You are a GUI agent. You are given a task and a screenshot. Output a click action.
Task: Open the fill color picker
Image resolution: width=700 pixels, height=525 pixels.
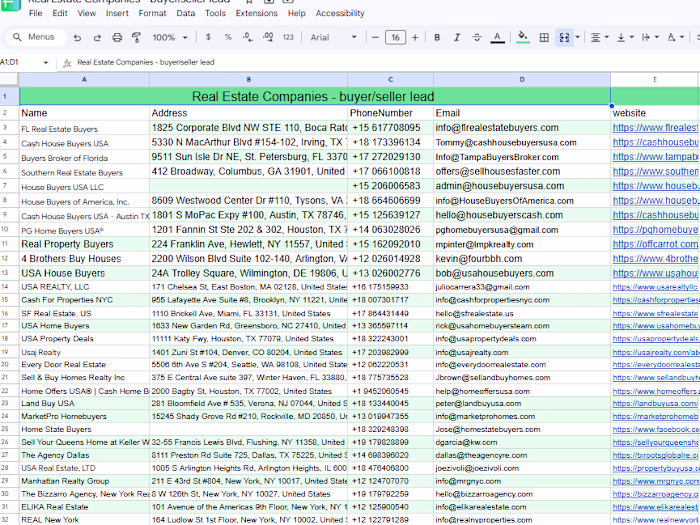pyautogui.click(x=523, y=38)
